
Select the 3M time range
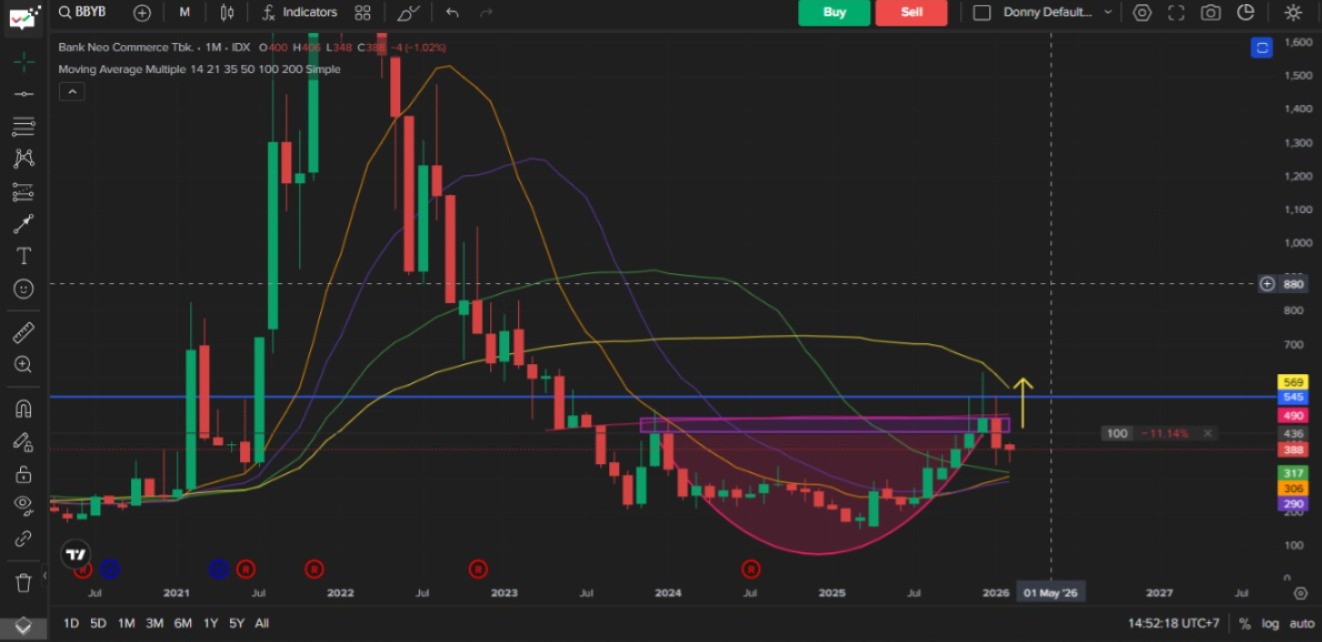pos(154,623)
